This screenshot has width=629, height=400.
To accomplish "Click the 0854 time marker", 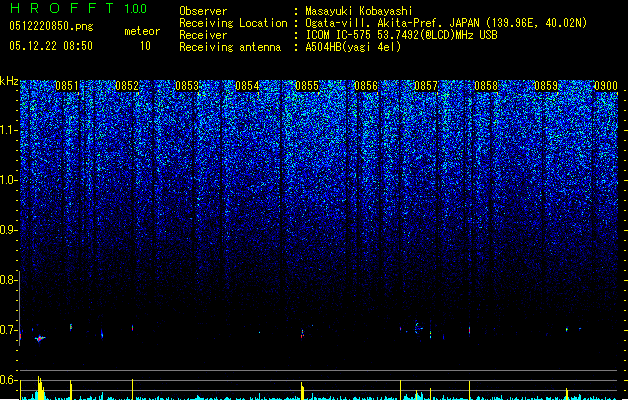I will pos(247,86).
